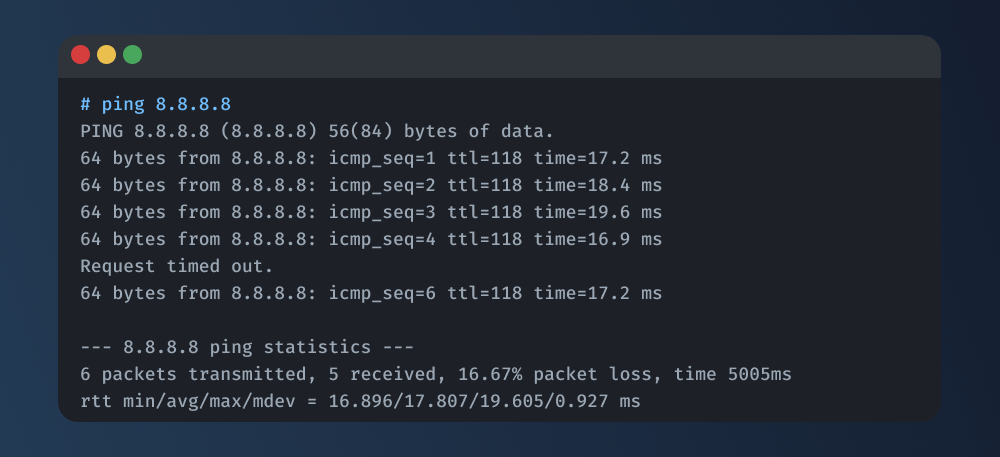Click the "time=19.6 ms" value
The image size is (1000, 457).
[x=597, y=212]
